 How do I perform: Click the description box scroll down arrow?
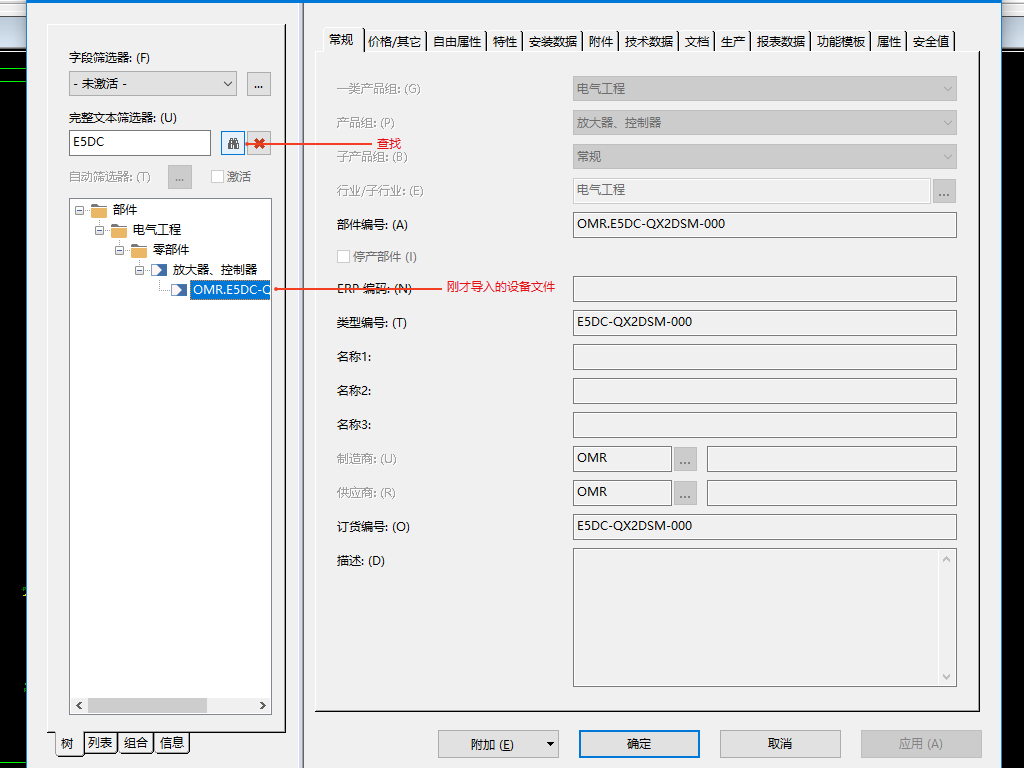[x=946, y=677]
